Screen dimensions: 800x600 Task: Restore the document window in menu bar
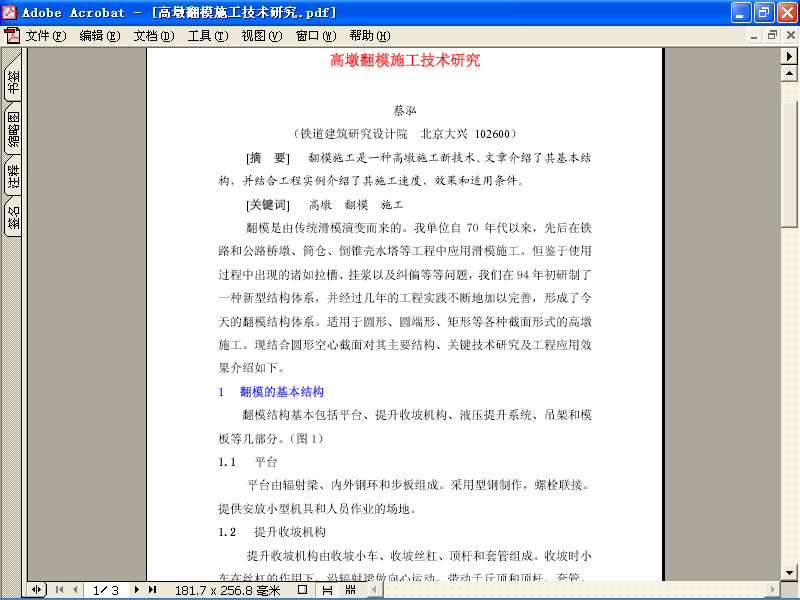pyautogui.click(x=772, y=36)
